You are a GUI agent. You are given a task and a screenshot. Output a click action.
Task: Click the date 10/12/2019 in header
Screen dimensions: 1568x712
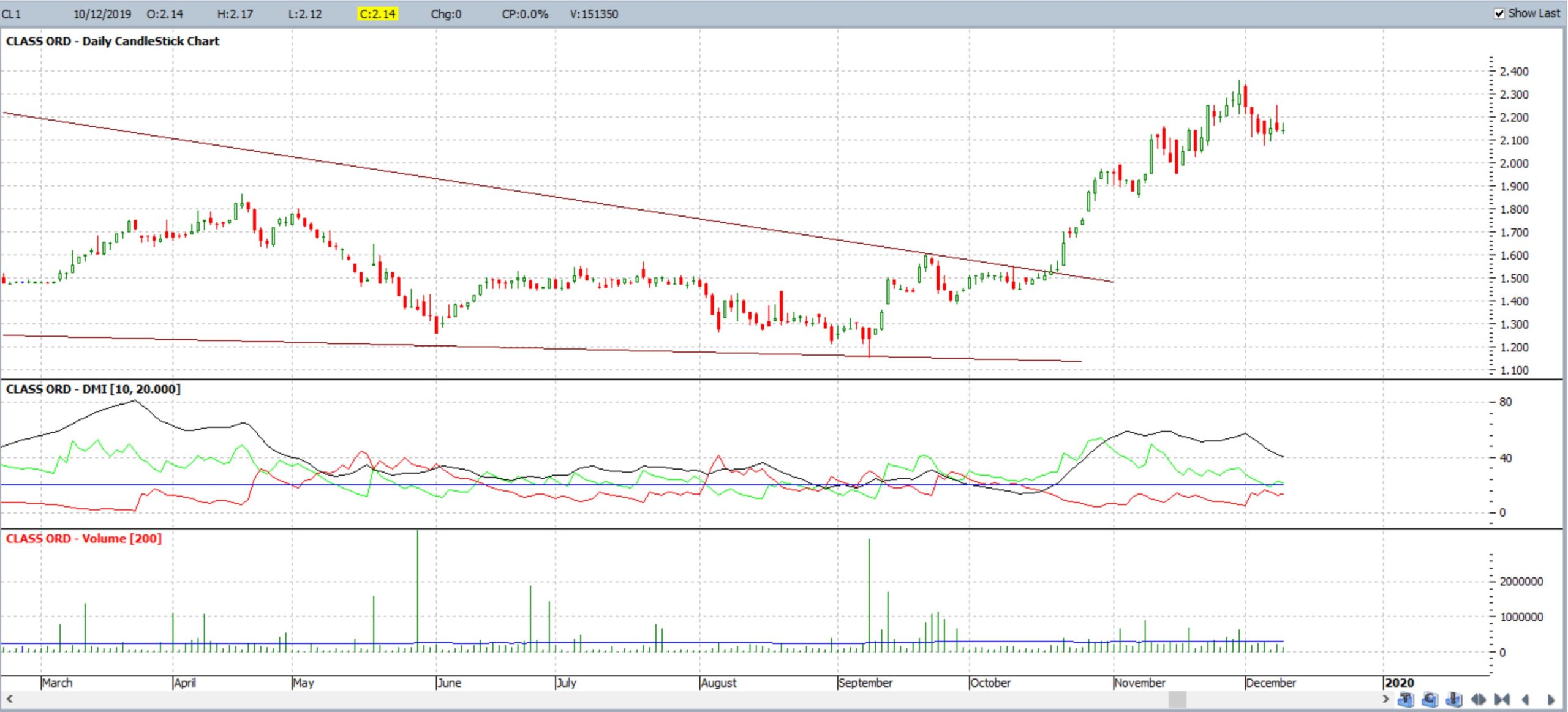pos(102,13)
